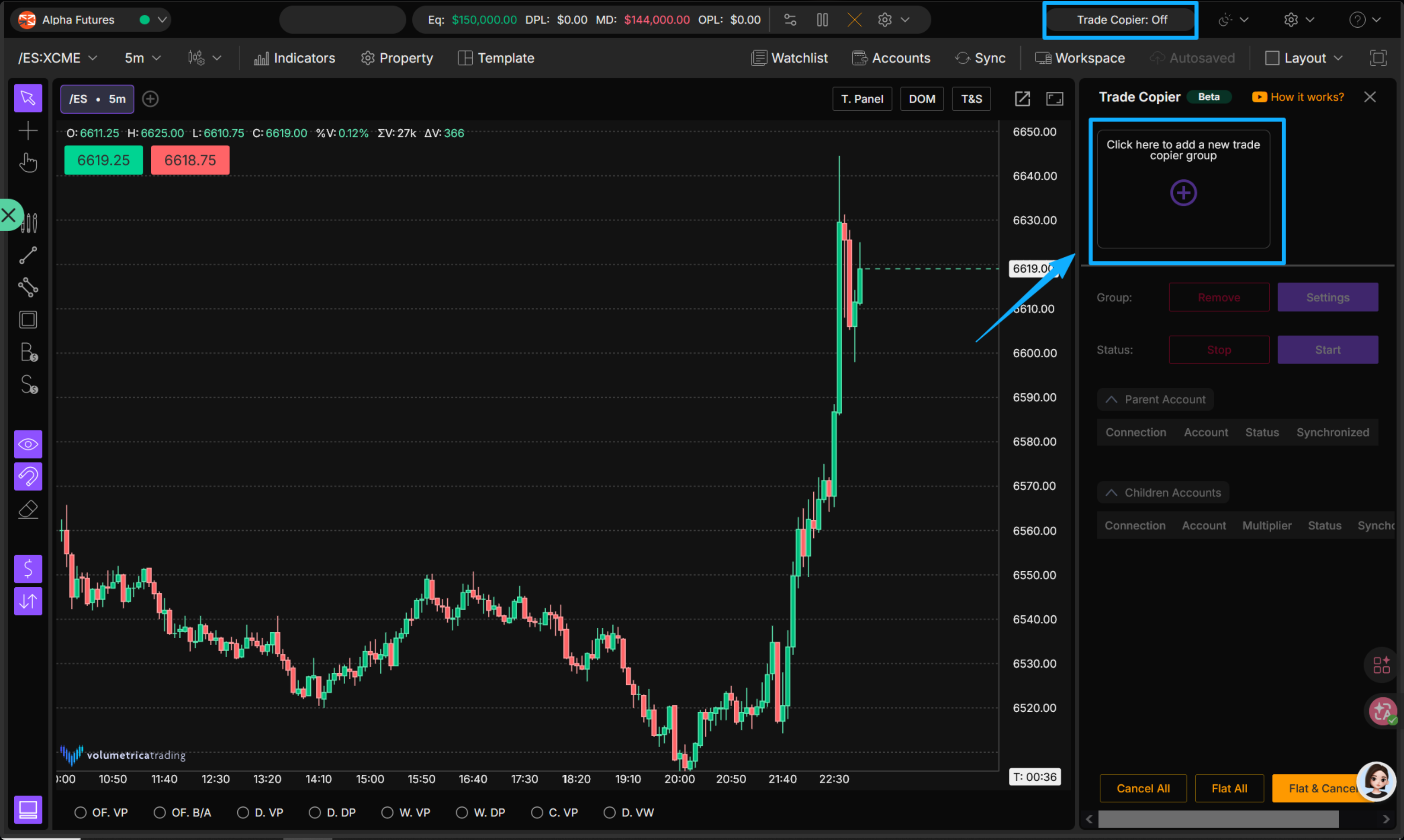Pop out the chart window icon
This screenshot has height=840, width=1404.
tap(1022, 99)
